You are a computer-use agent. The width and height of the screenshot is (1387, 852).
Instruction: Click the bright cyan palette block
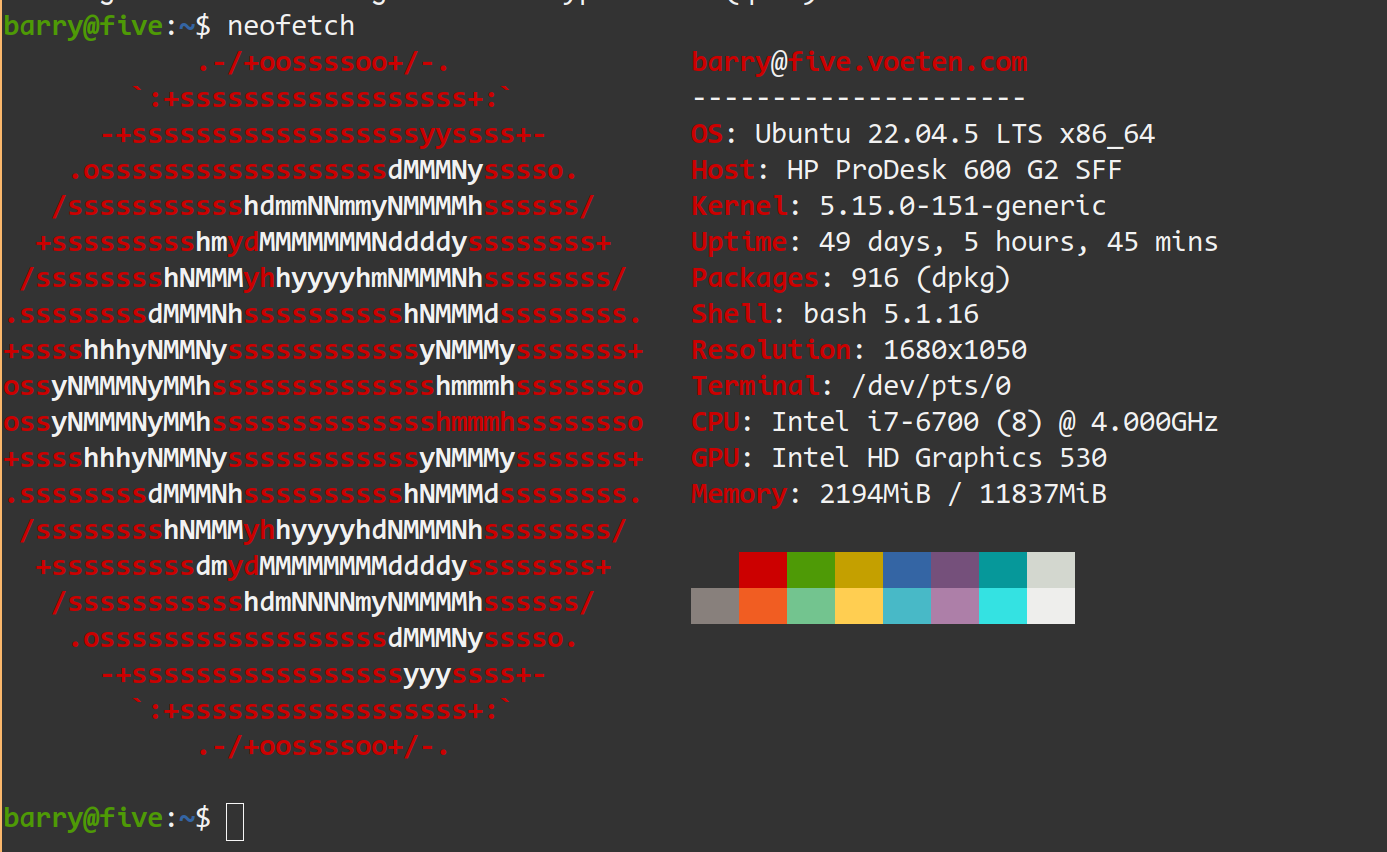pos(1003,606)
